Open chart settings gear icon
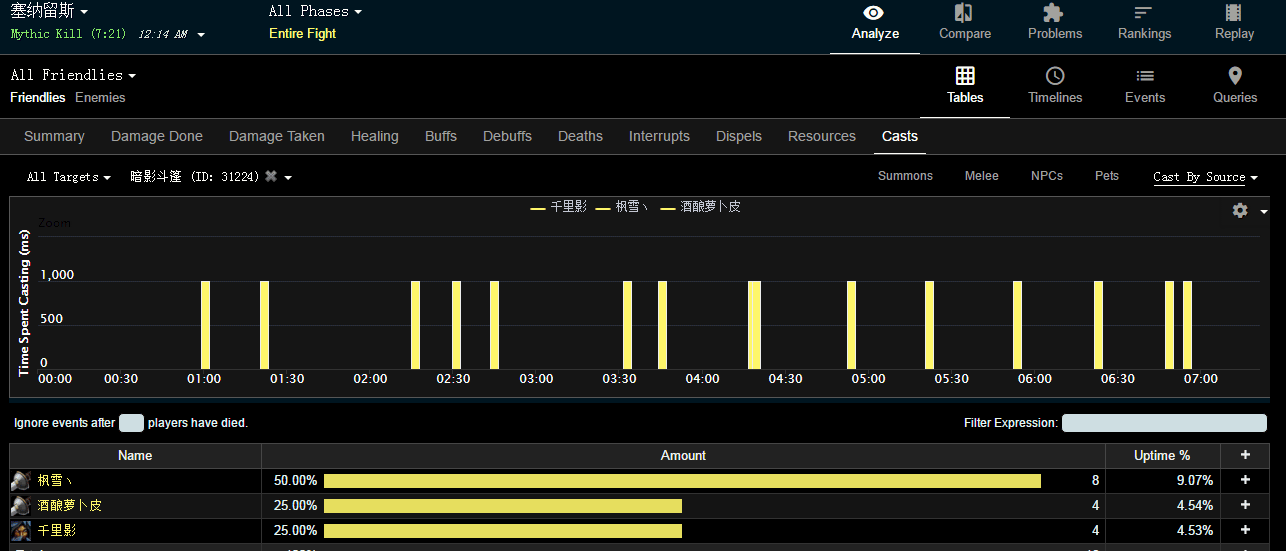This screenshot has height=551, width=1286. [x=1240, y=211]
